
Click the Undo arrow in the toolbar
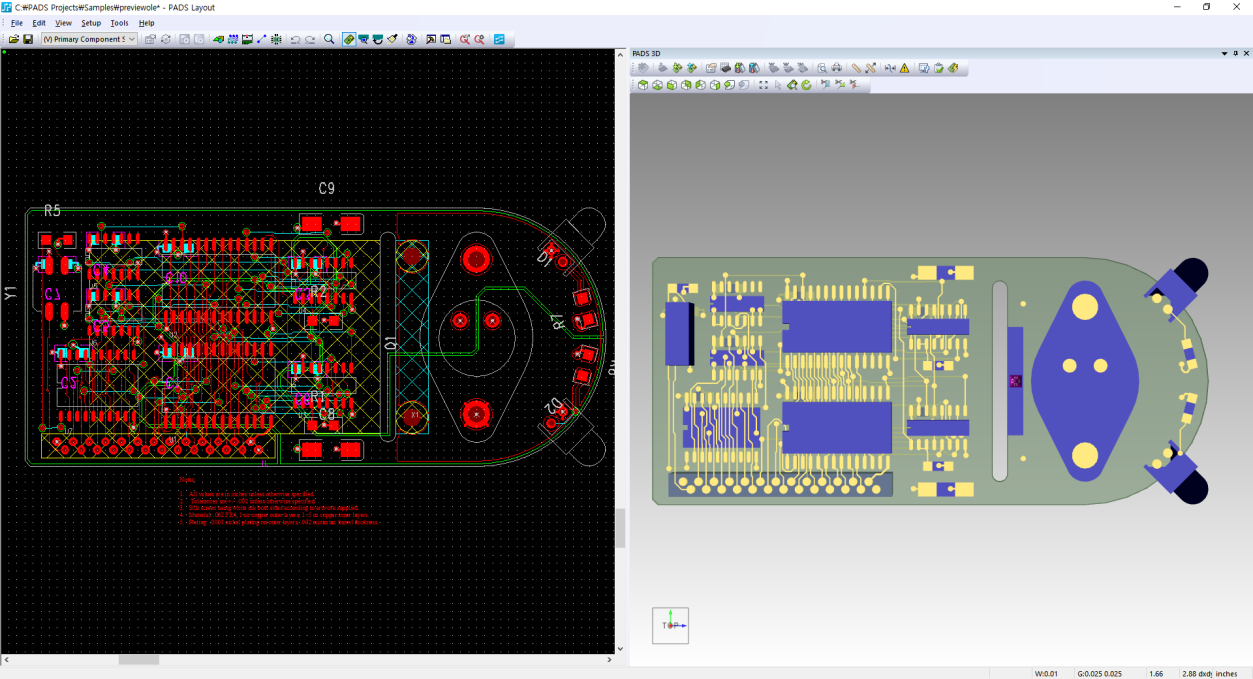295,39
